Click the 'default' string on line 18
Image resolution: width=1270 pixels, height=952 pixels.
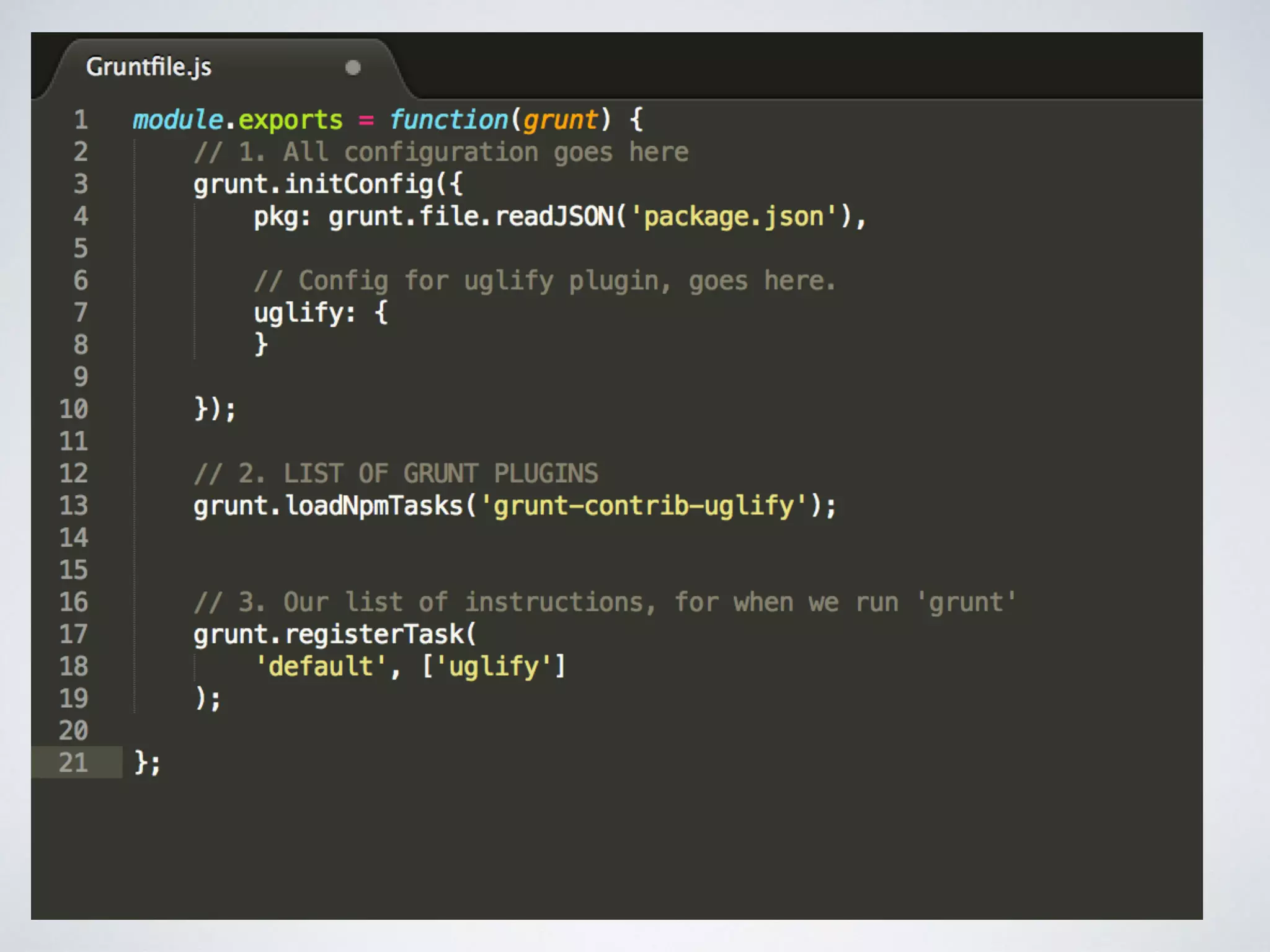pyautogui.click(x=321, y=666)
